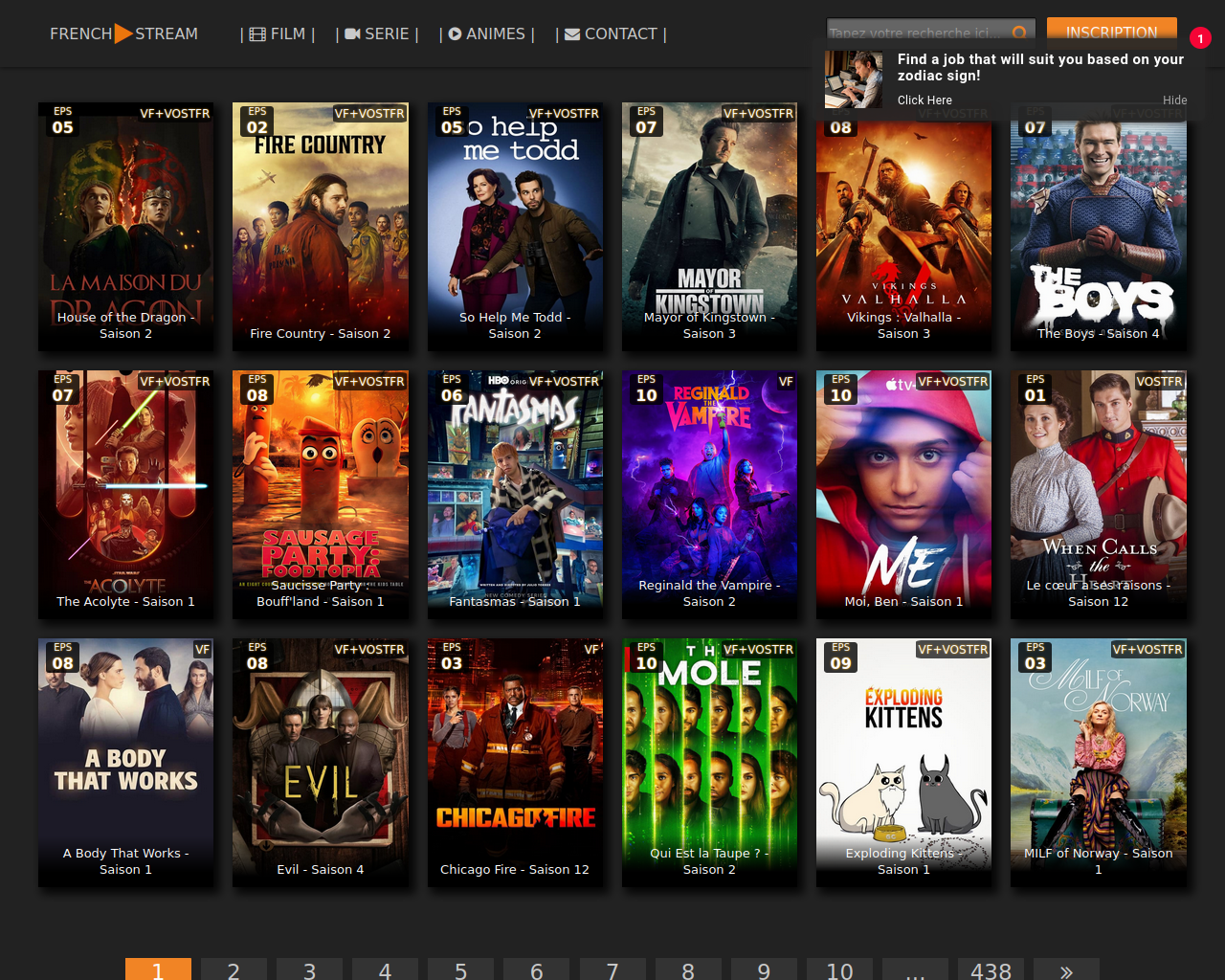
Task: Click the search magnifier icon
Action: [1019, 33]
